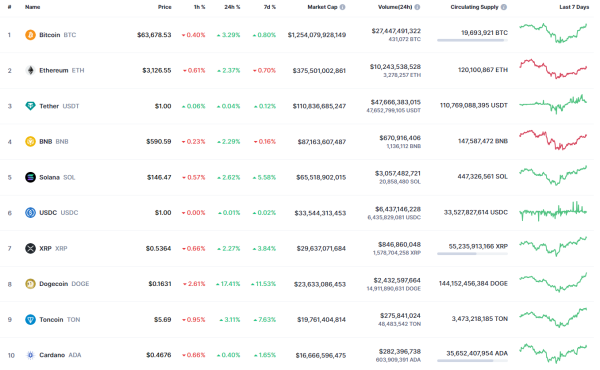Open Cardano's 7-day sparkline chart
This screenshot has width=600, height=370.
pyautogui.click(x=553, y=353)
